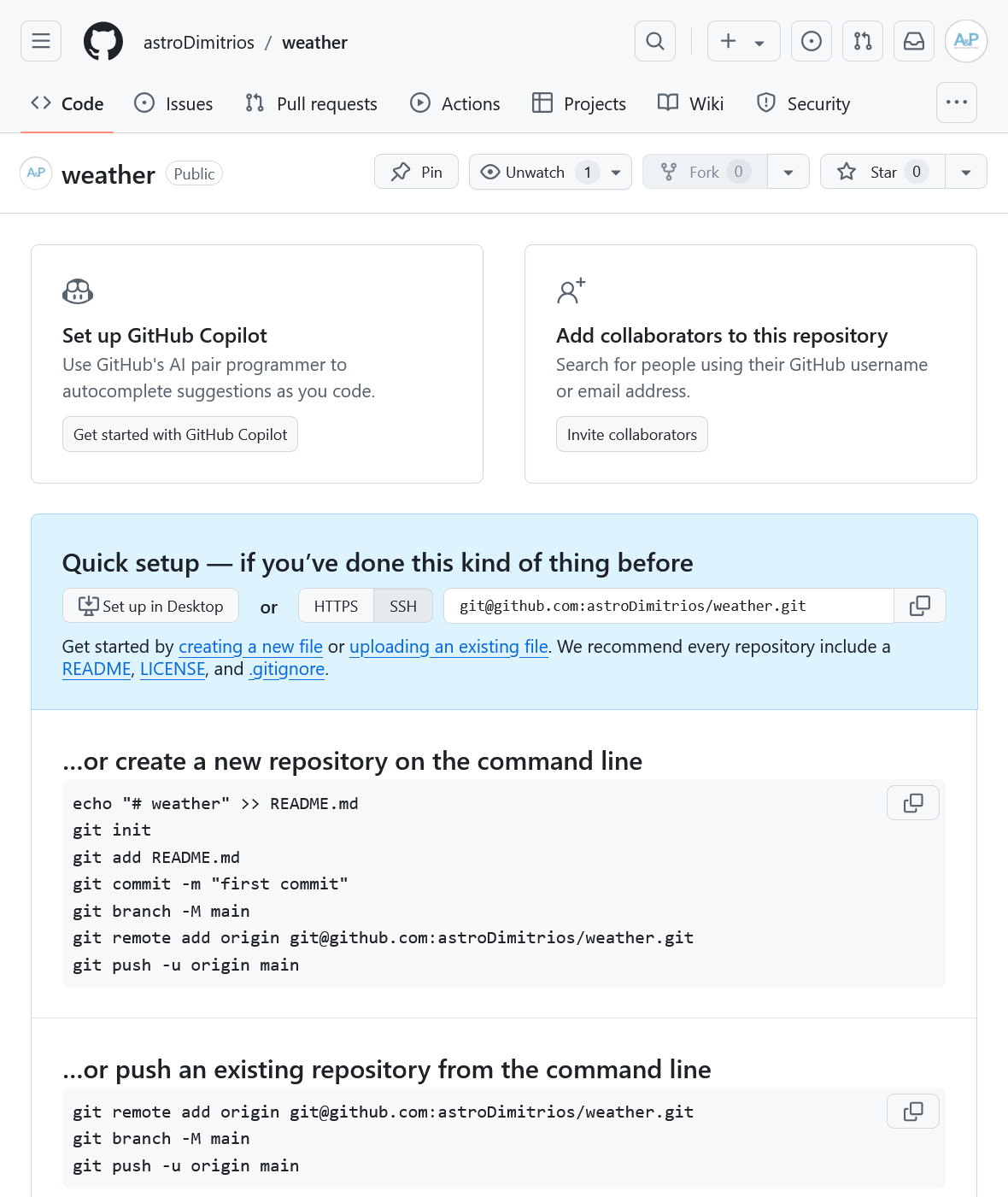The image size is (1008, 1197).
Task: Click the .gitignore link
Action: [x=287, y=669]
